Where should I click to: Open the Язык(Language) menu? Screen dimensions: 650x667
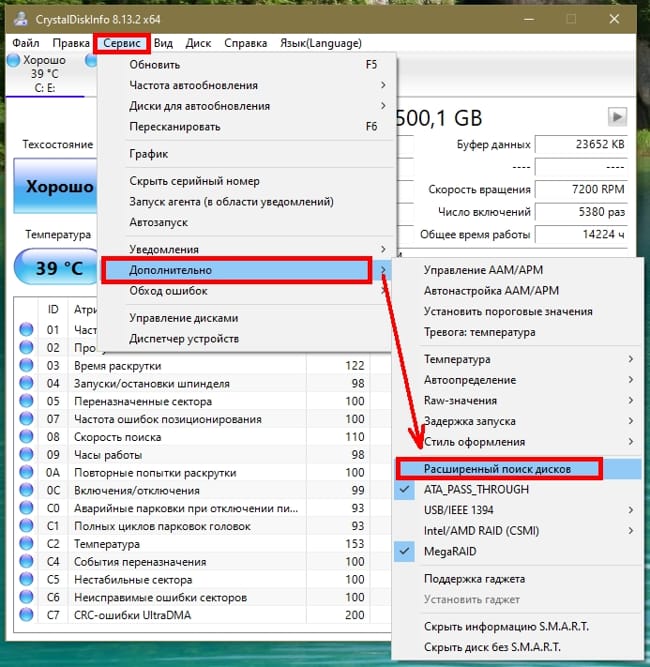click(x=321, y=43)
